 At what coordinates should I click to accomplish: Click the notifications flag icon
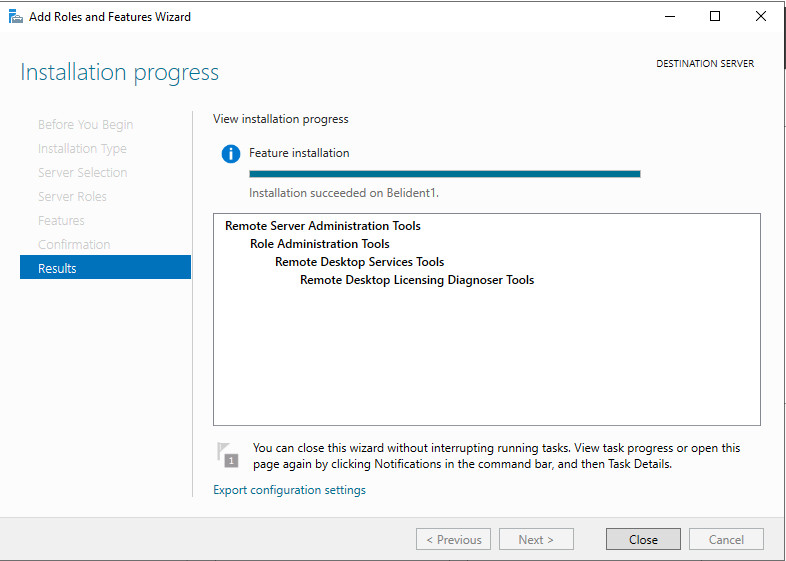229,455
